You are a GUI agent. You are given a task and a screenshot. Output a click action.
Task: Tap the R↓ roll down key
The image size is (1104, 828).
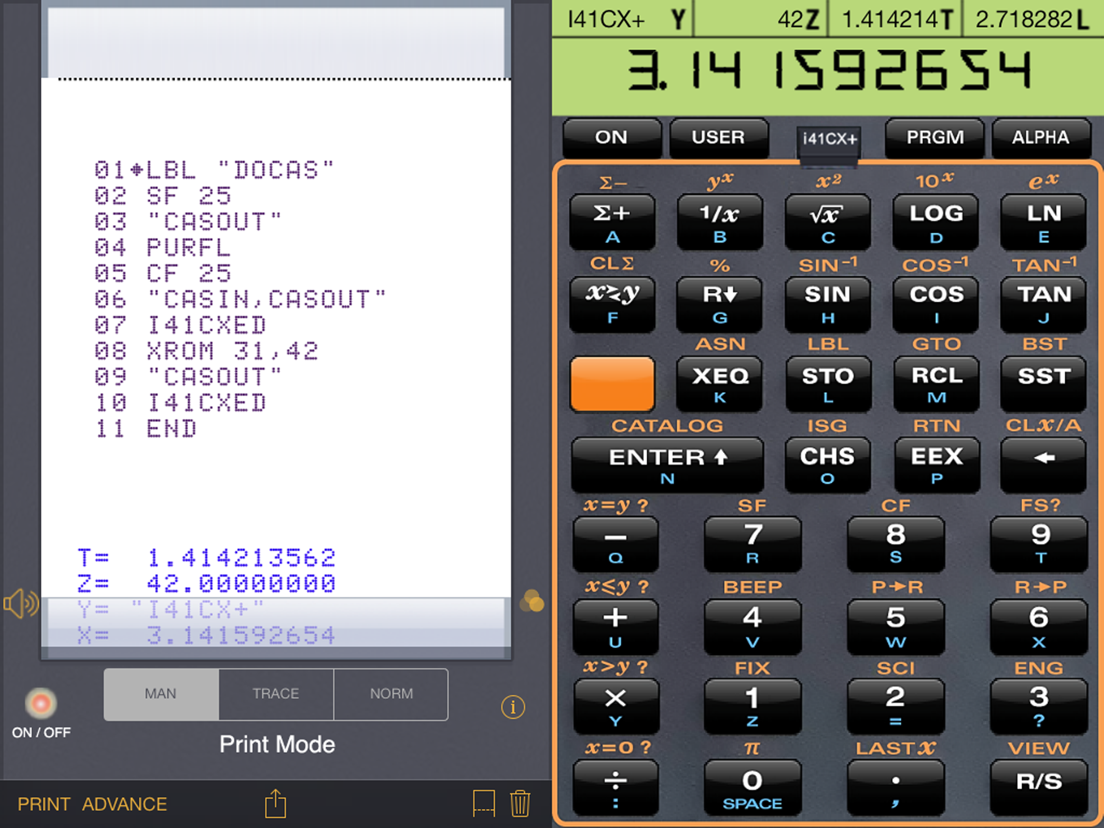point(720,303)
